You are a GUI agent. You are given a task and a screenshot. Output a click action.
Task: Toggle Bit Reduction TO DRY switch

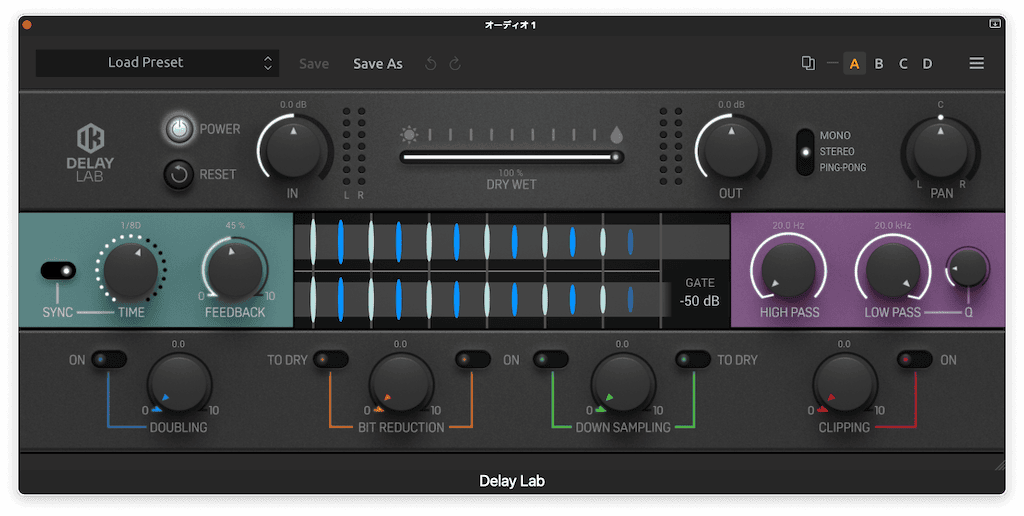pos(330,359)
